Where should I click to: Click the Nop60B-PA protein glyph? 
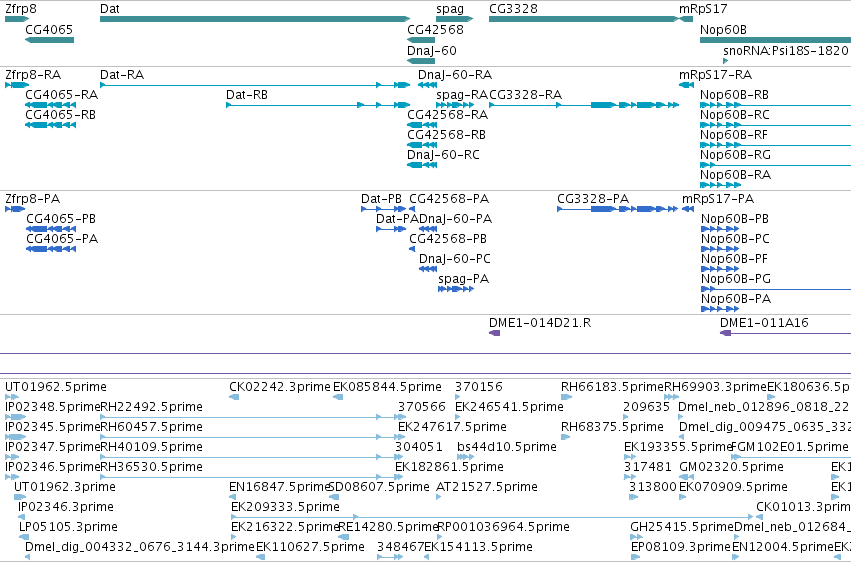(x=720, y=310)
